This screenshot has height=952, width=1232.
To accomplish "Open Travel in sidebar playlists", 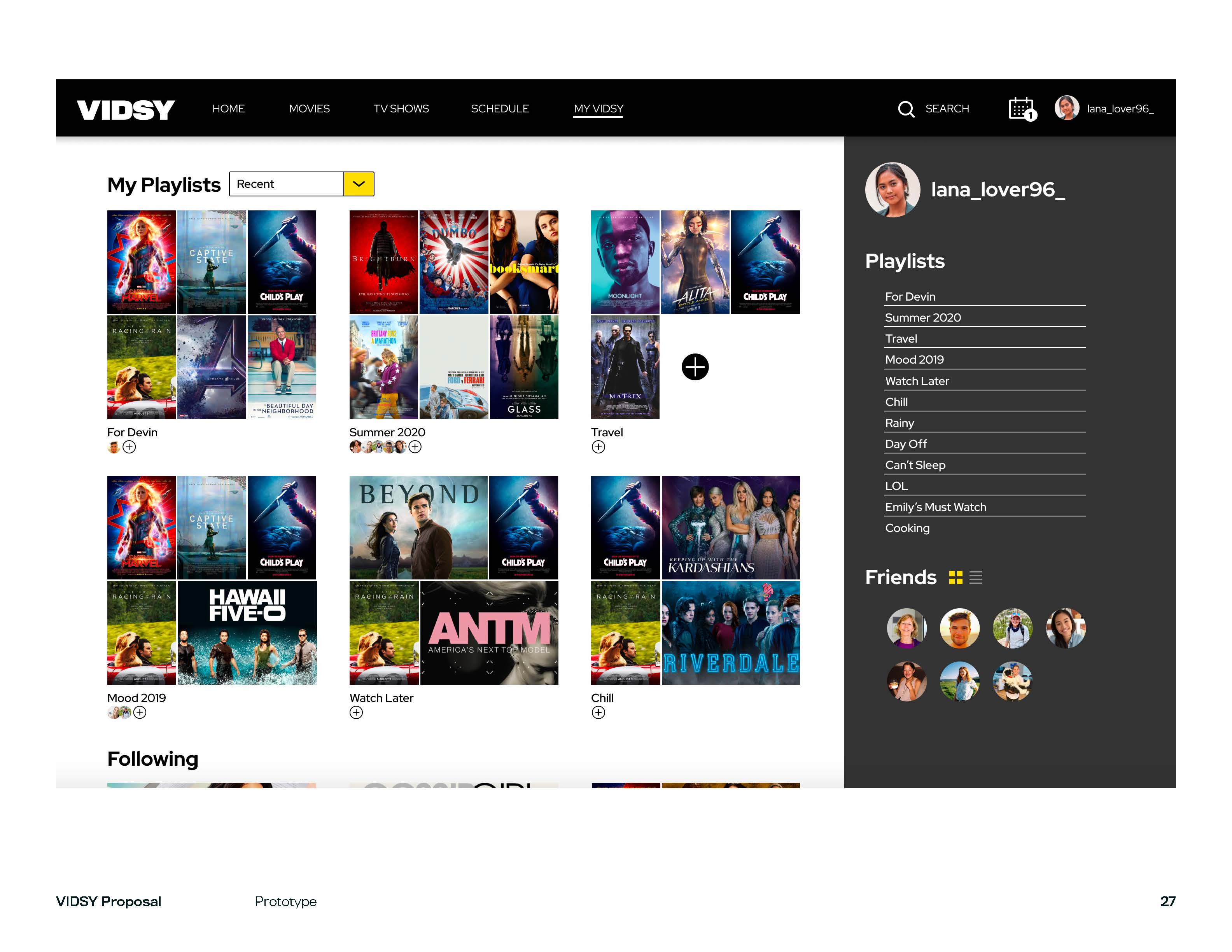I will [984, 339].
